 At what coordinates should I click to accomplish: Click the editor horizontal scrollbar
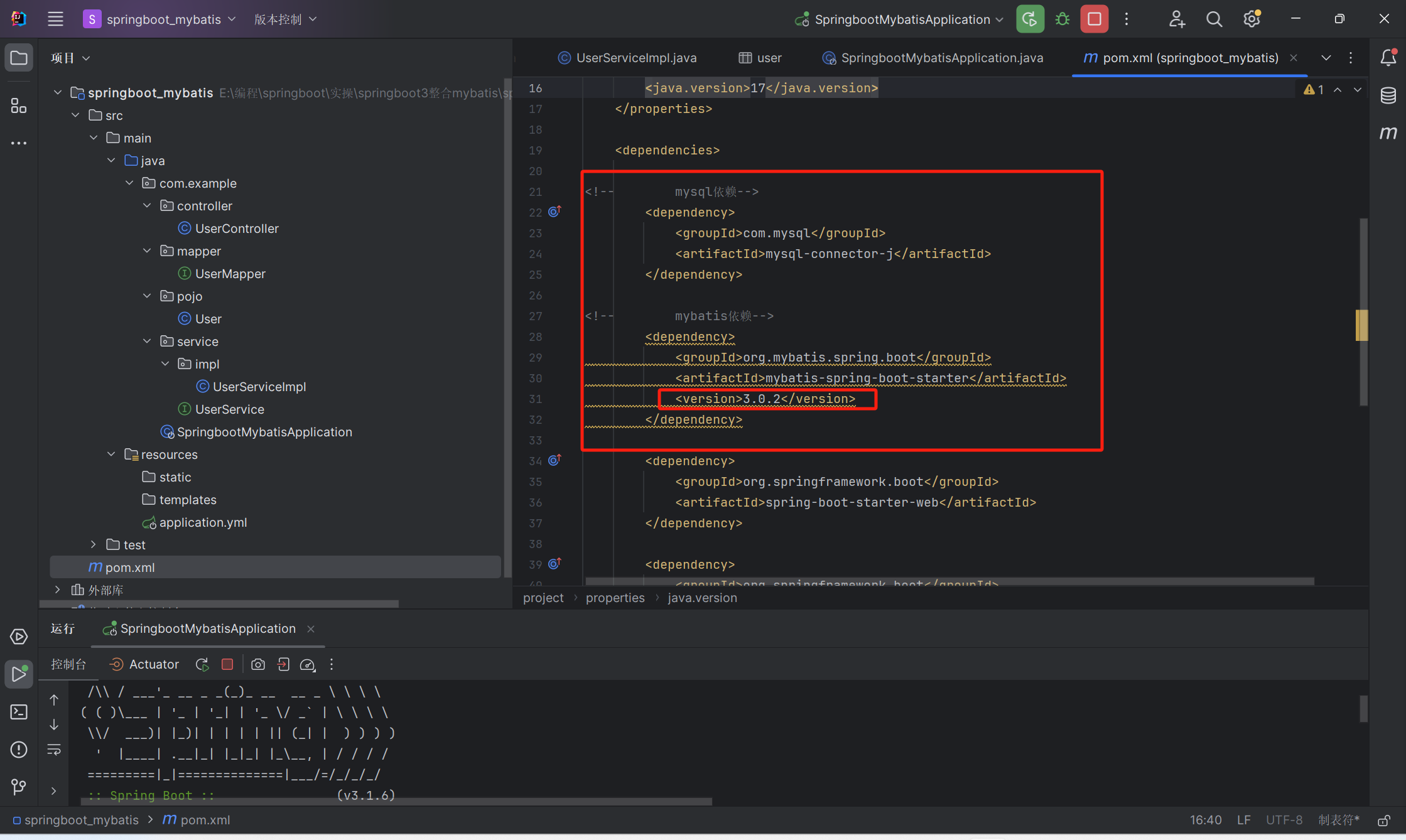(949, 581)
